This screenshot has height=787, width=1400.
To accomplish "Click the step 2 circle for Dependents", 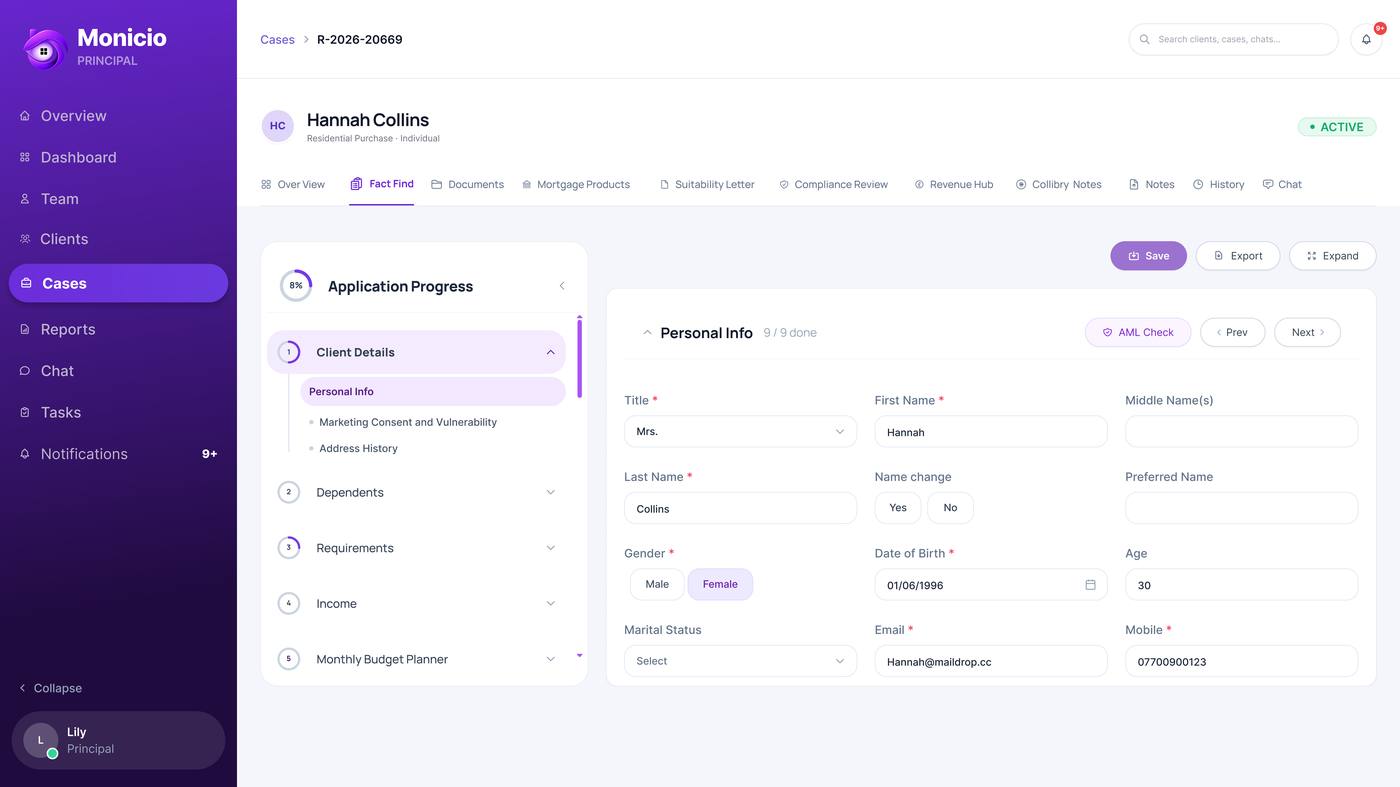I will point(289,492).
